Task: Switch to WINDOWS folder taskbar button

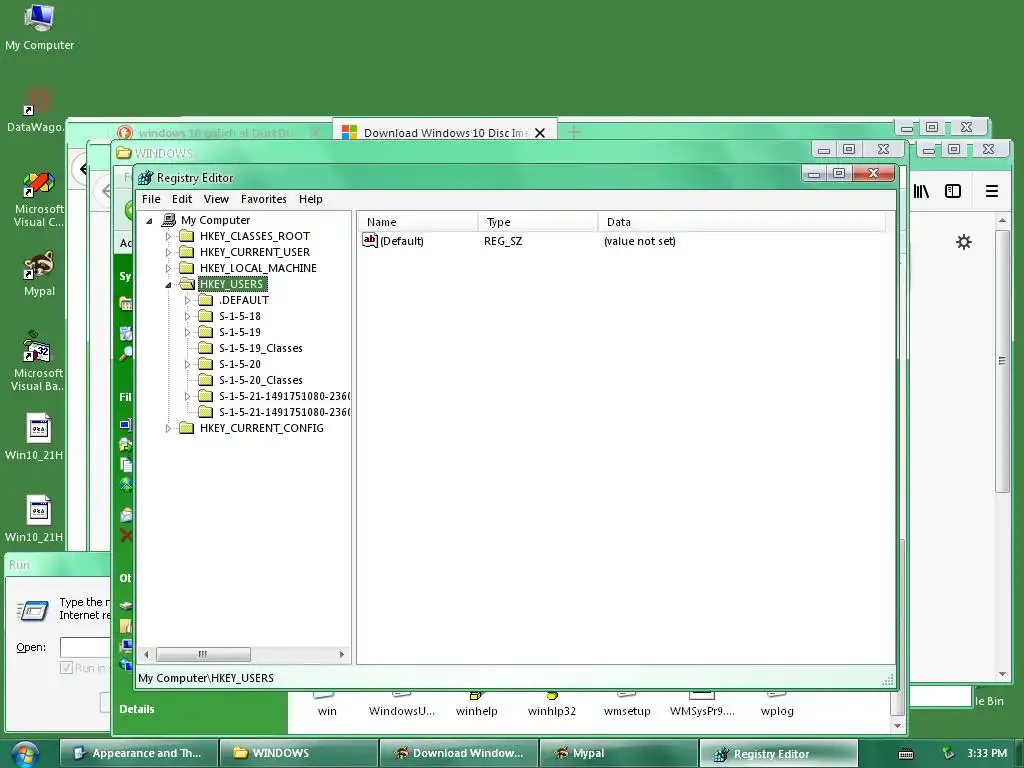Action: (x=299, y=753)
